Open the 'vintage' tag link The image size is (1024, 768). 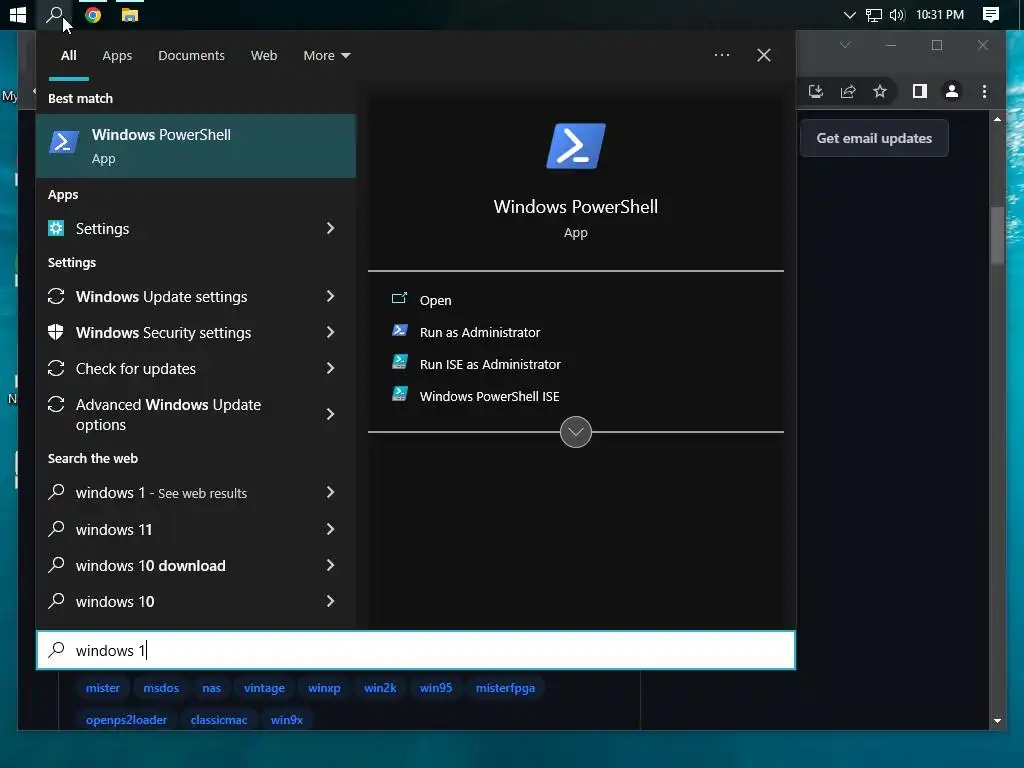[x=264, y=688]
